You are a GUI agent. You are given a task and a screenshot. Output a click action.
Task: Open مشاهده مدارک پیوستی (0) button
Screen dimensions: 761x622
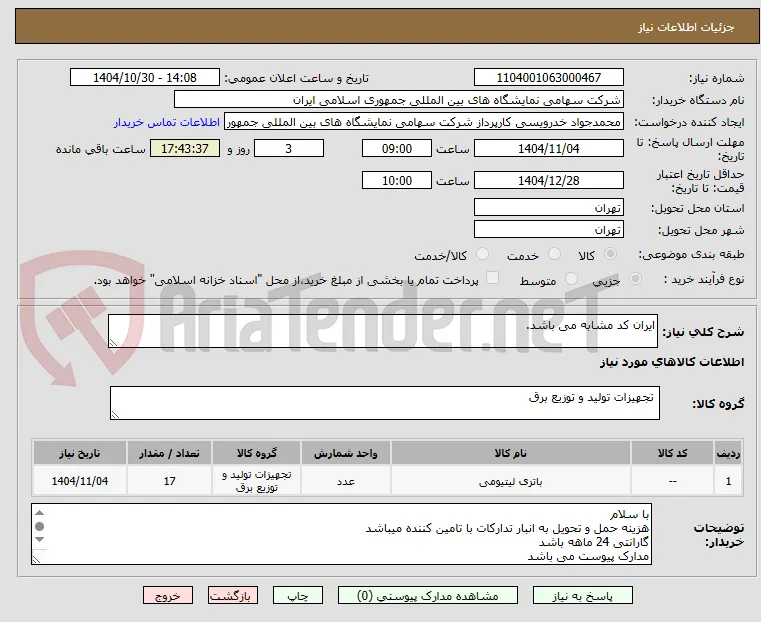[x=428, y=595]
